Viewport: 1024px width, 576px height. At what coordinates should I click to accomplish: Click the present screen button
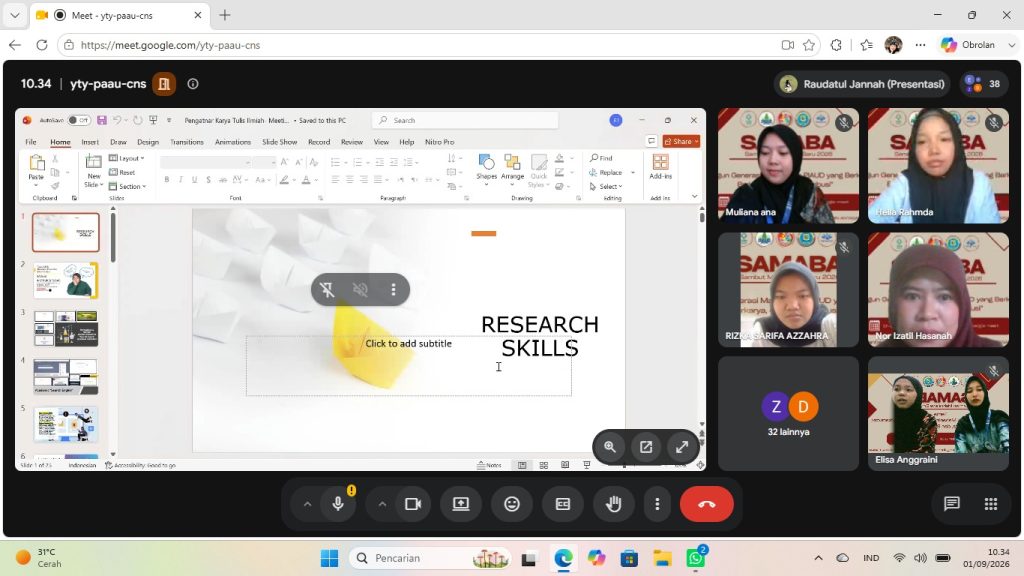[x=461, y=504]
